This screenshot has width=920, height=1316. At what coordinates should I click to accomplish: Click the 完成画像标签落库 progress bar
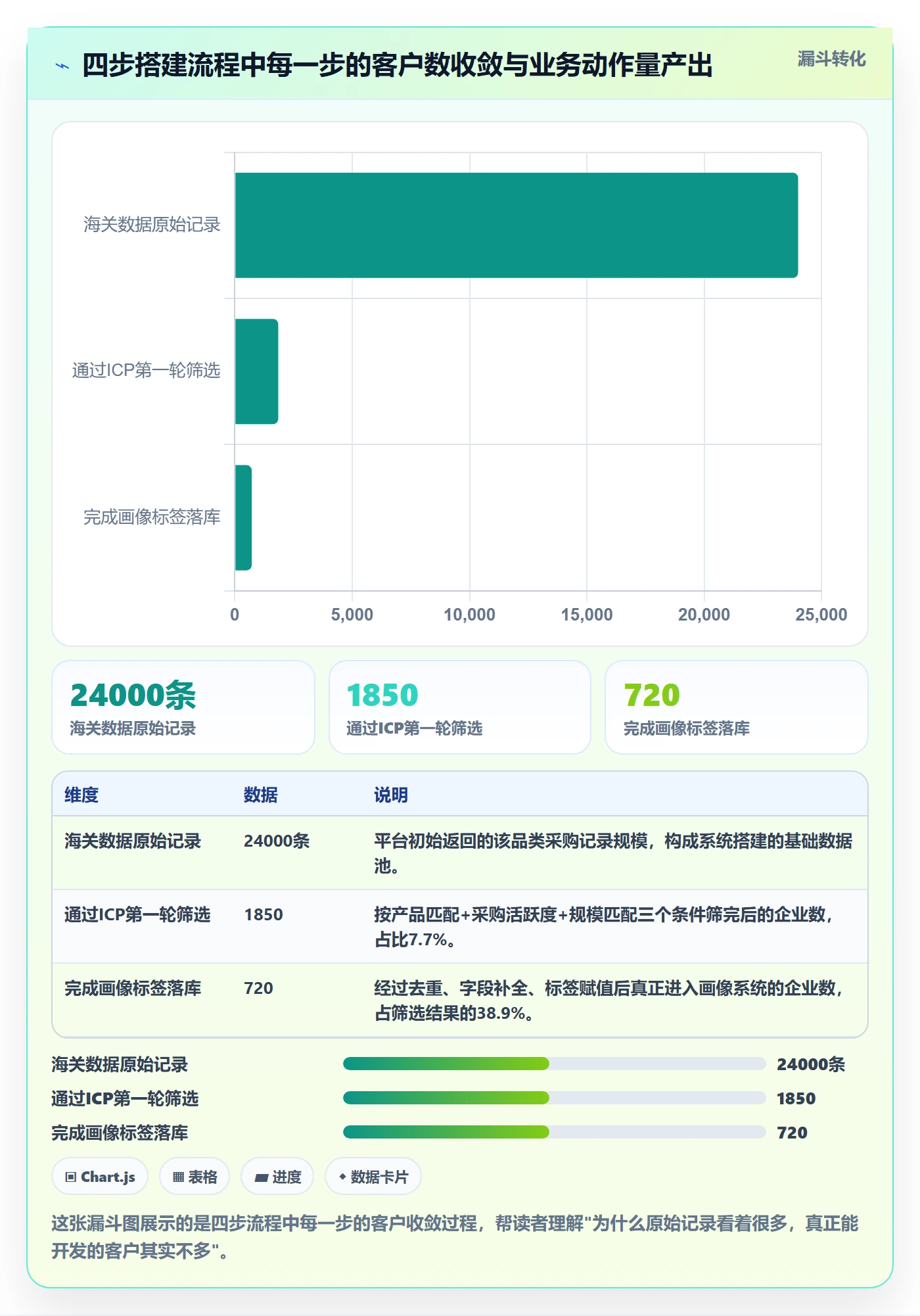pyautogui.click(x=555, y=1132)
